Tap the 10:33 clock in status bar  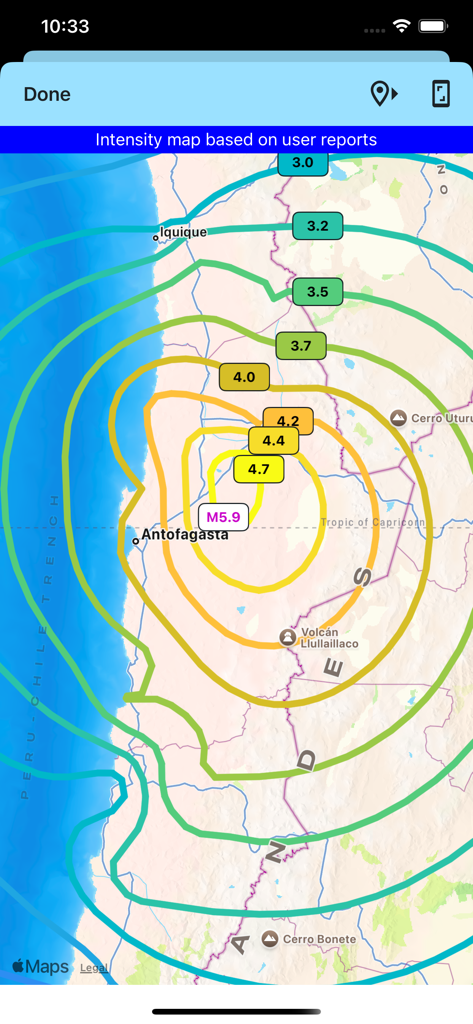pos(65,27)
